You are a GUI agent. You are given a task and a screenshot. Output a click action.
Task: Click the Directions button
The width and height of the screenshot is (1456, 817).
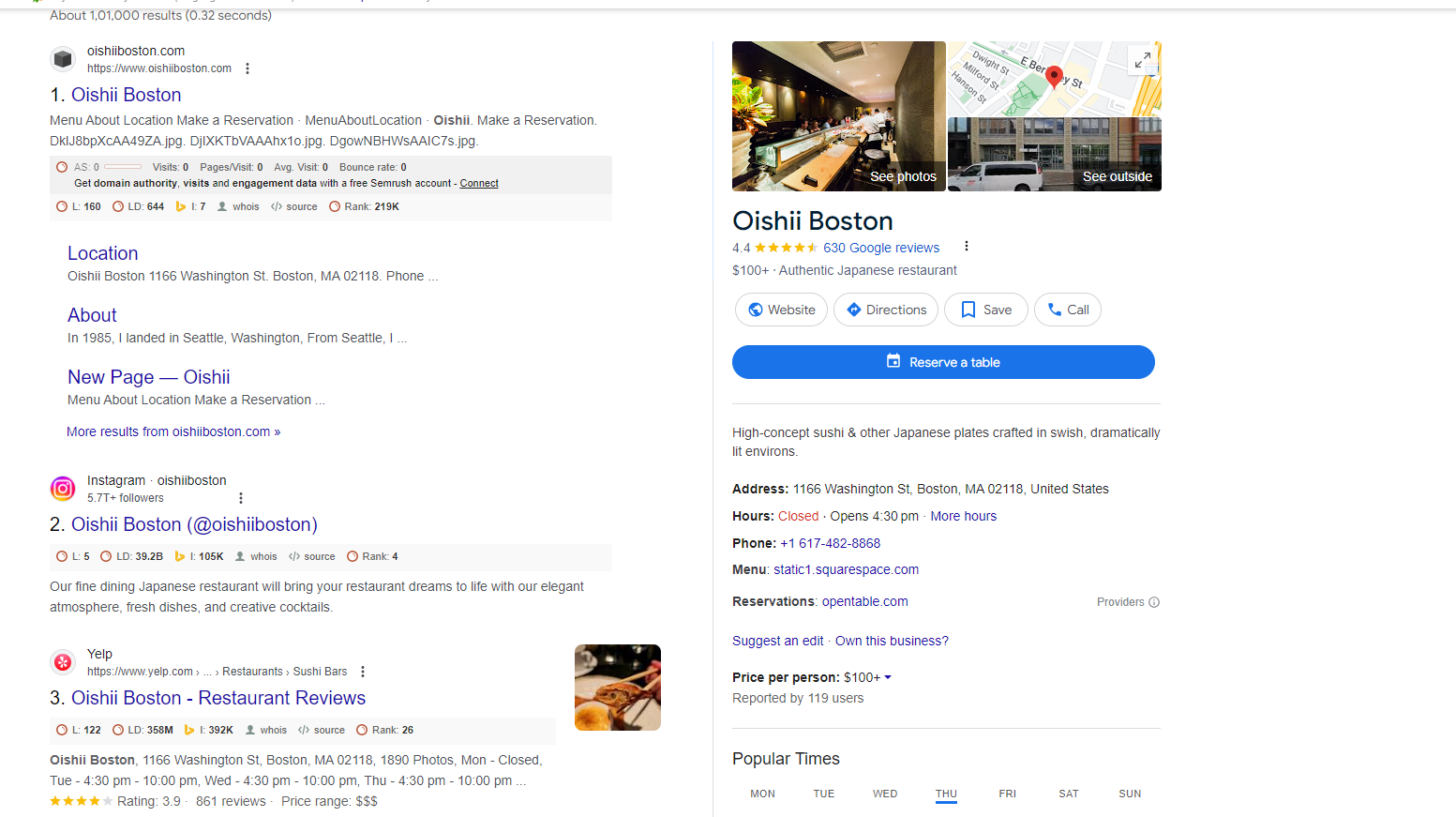886,310
